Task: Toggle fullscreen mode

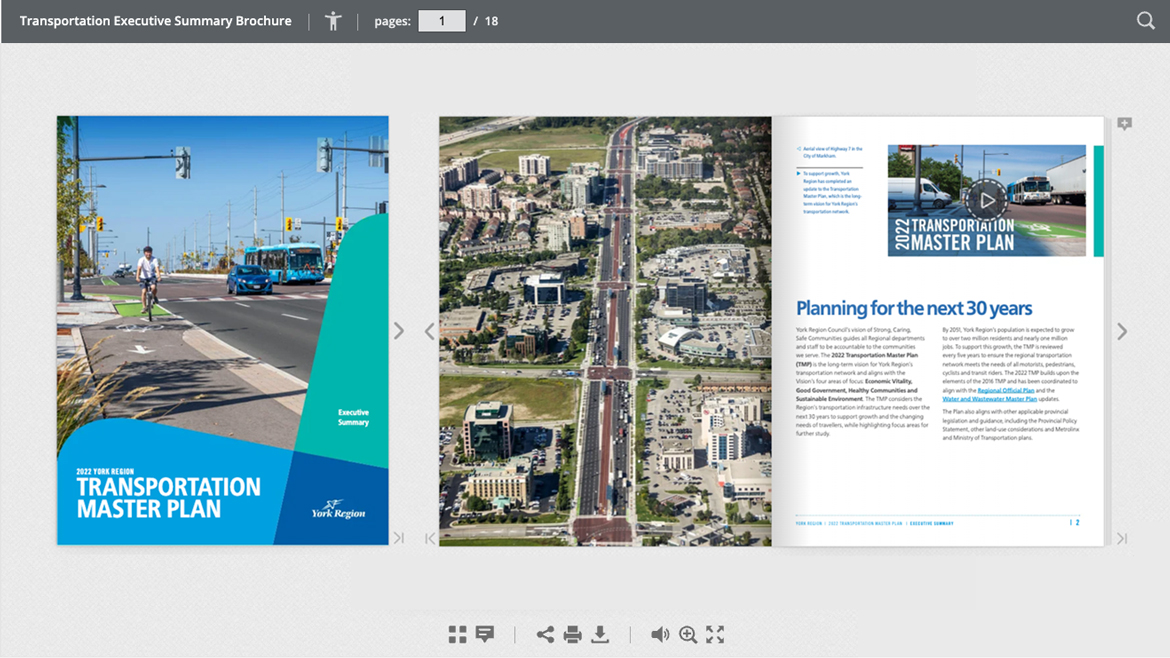Action: point(715,634)
